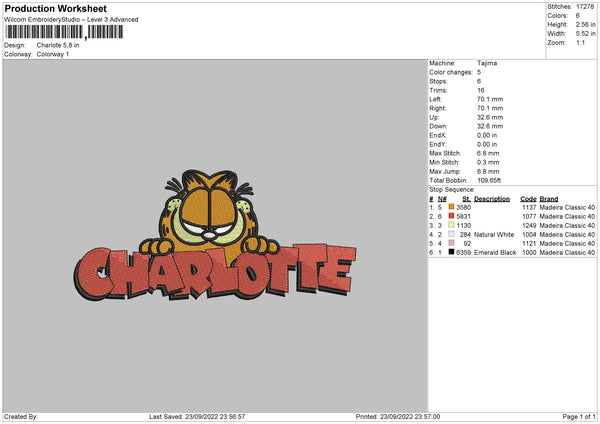
Task: Click the 'Code' column header
Action: click(x=528, y=199)
